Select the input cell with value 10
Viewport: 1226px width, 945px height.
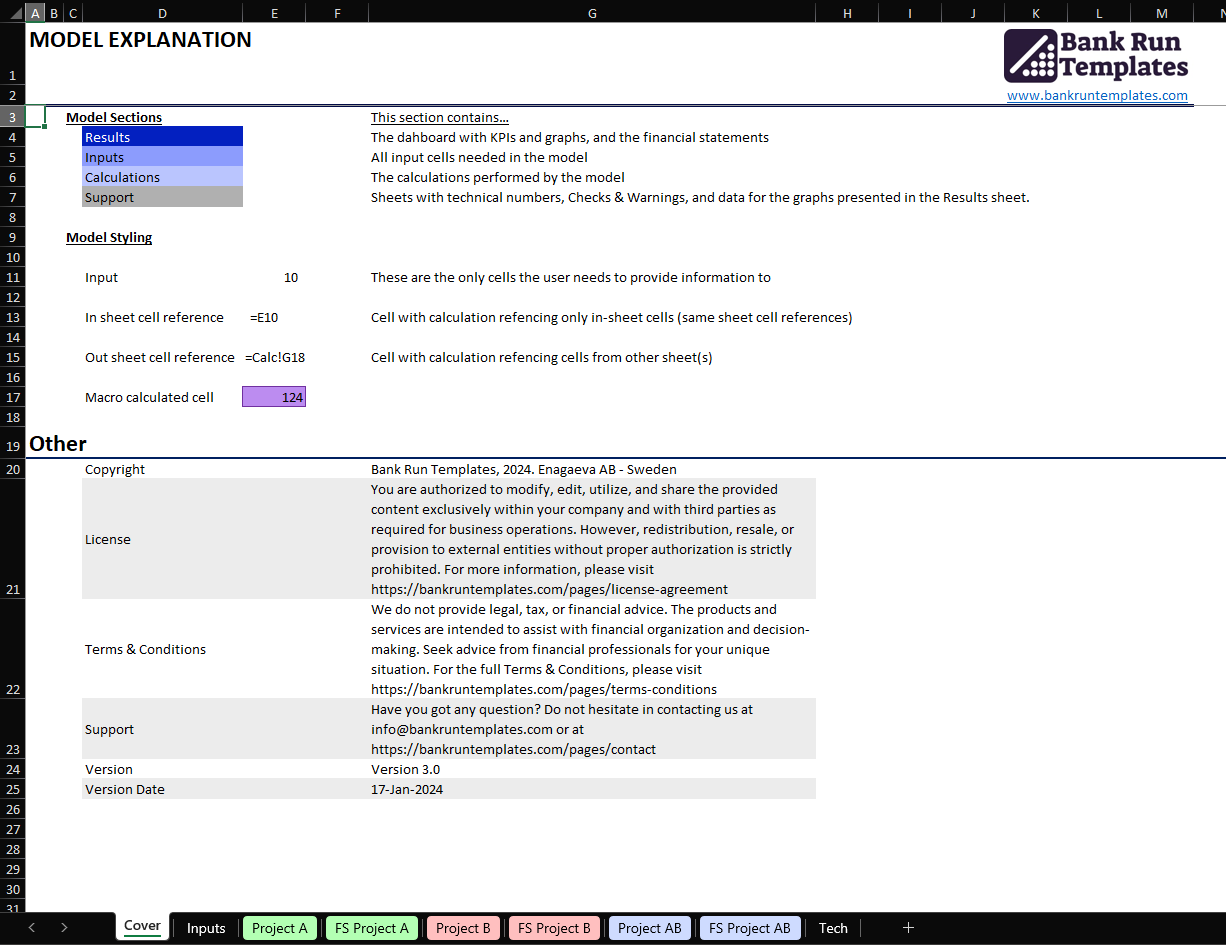[x=274, y=277]
